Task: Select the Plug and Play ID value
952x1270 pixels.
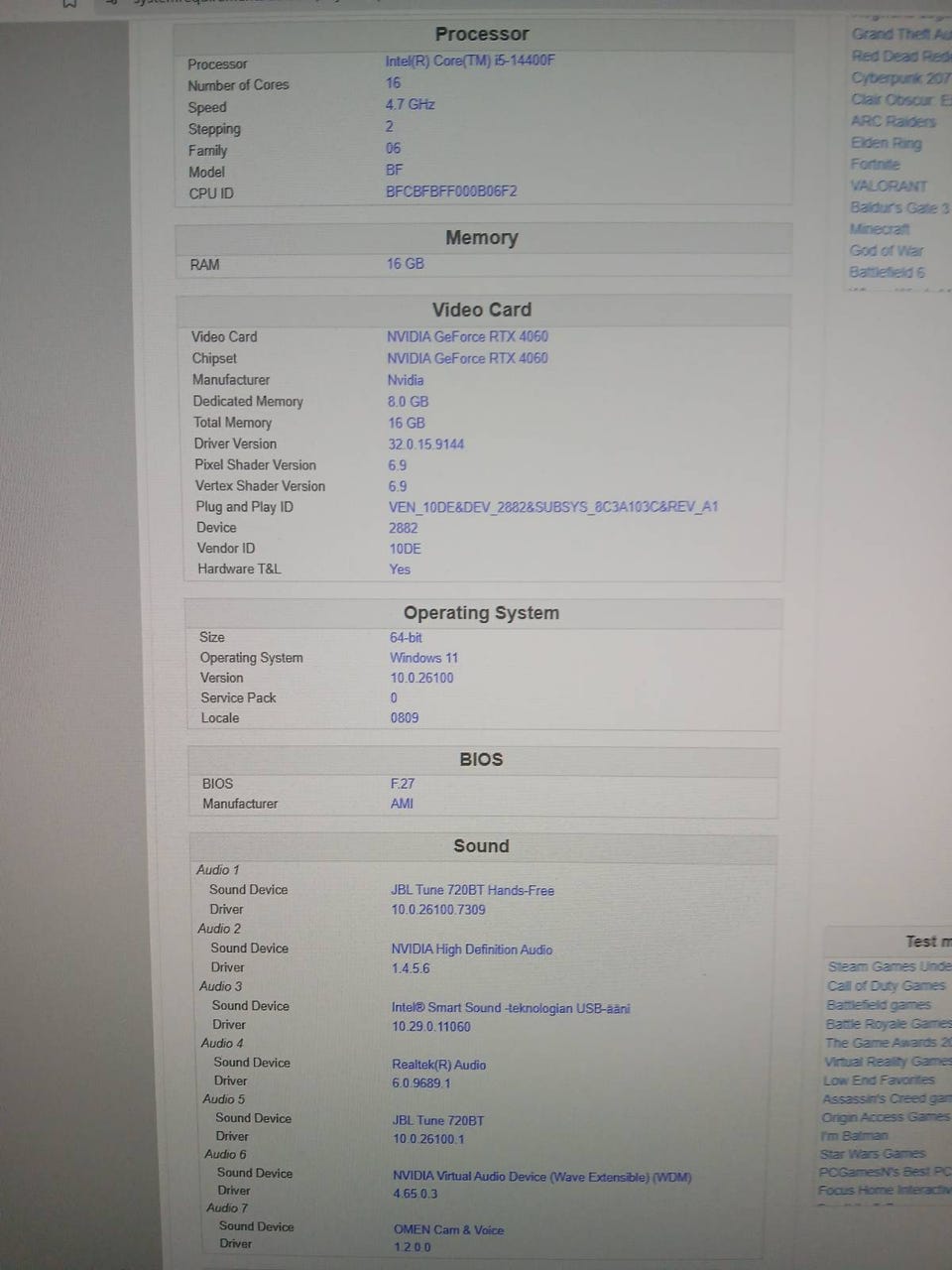Action: point(553,507)
